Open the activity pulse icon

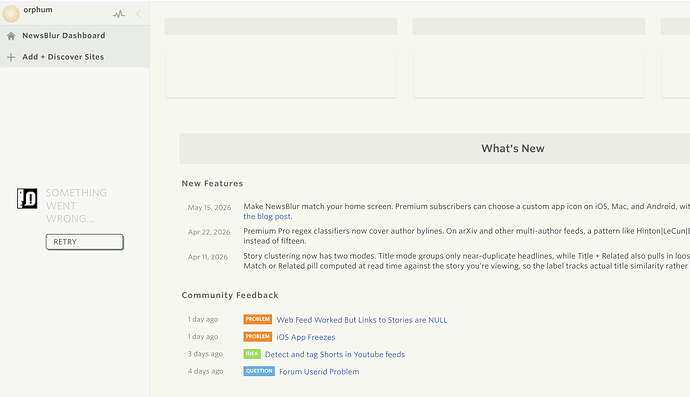tap(118, 14)
